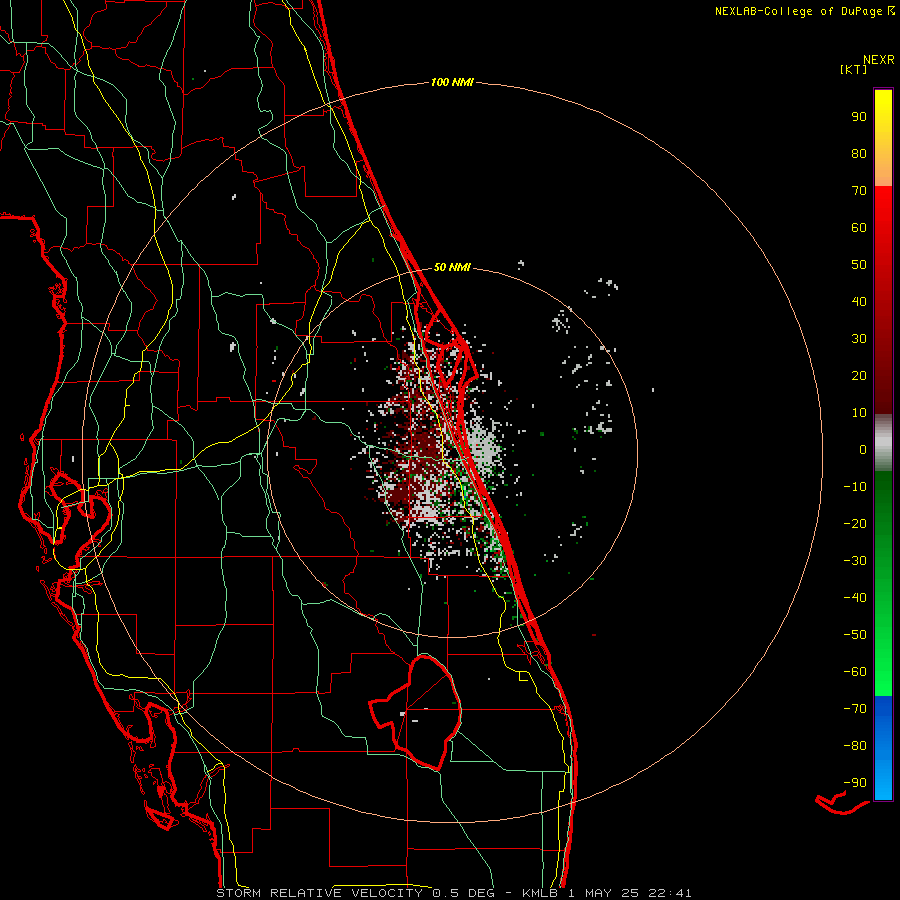Click the -20 value on velocity scale
The width and height of the screenshot is (900, 900).
tap(855, 523)
